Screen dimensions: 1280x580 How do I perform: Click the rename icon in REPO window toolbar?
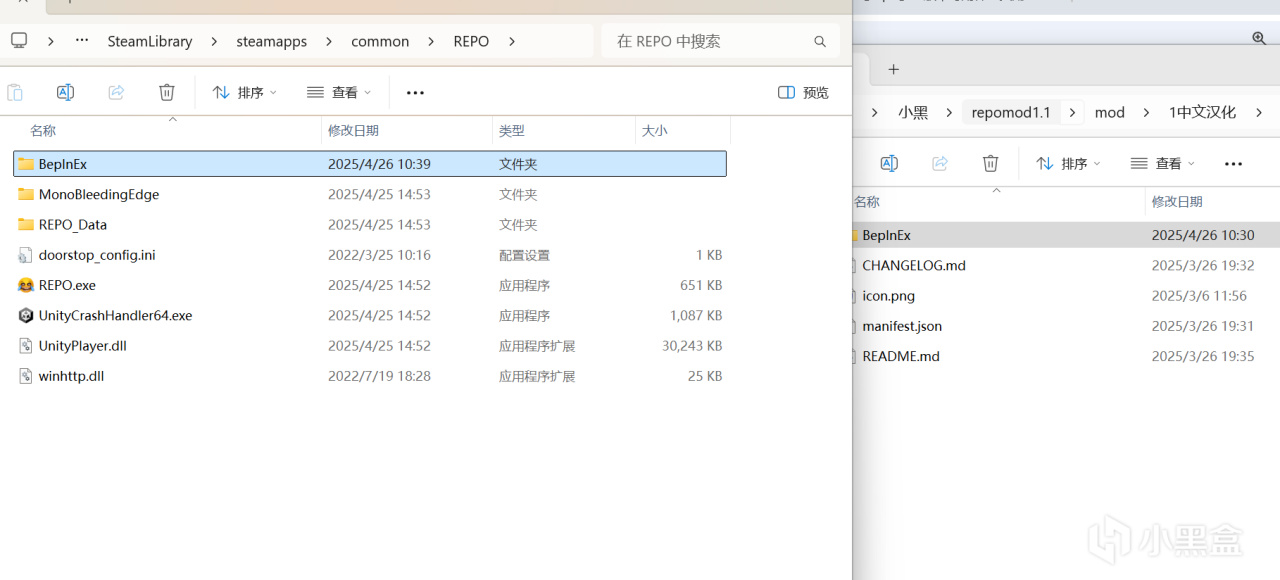coord(65,92)
